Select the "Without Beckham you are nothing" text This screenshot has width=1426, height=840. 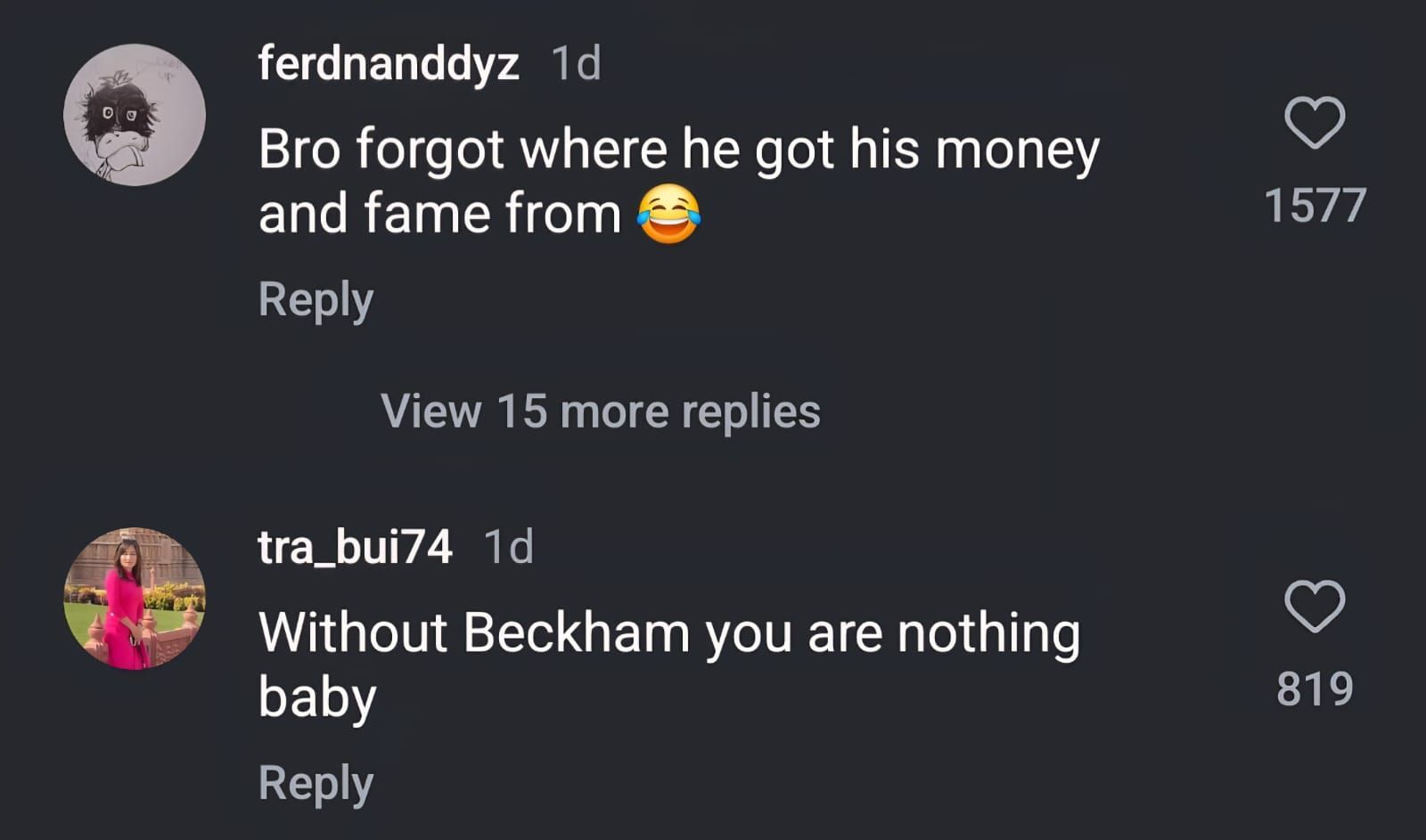click(x=668, y=633)
